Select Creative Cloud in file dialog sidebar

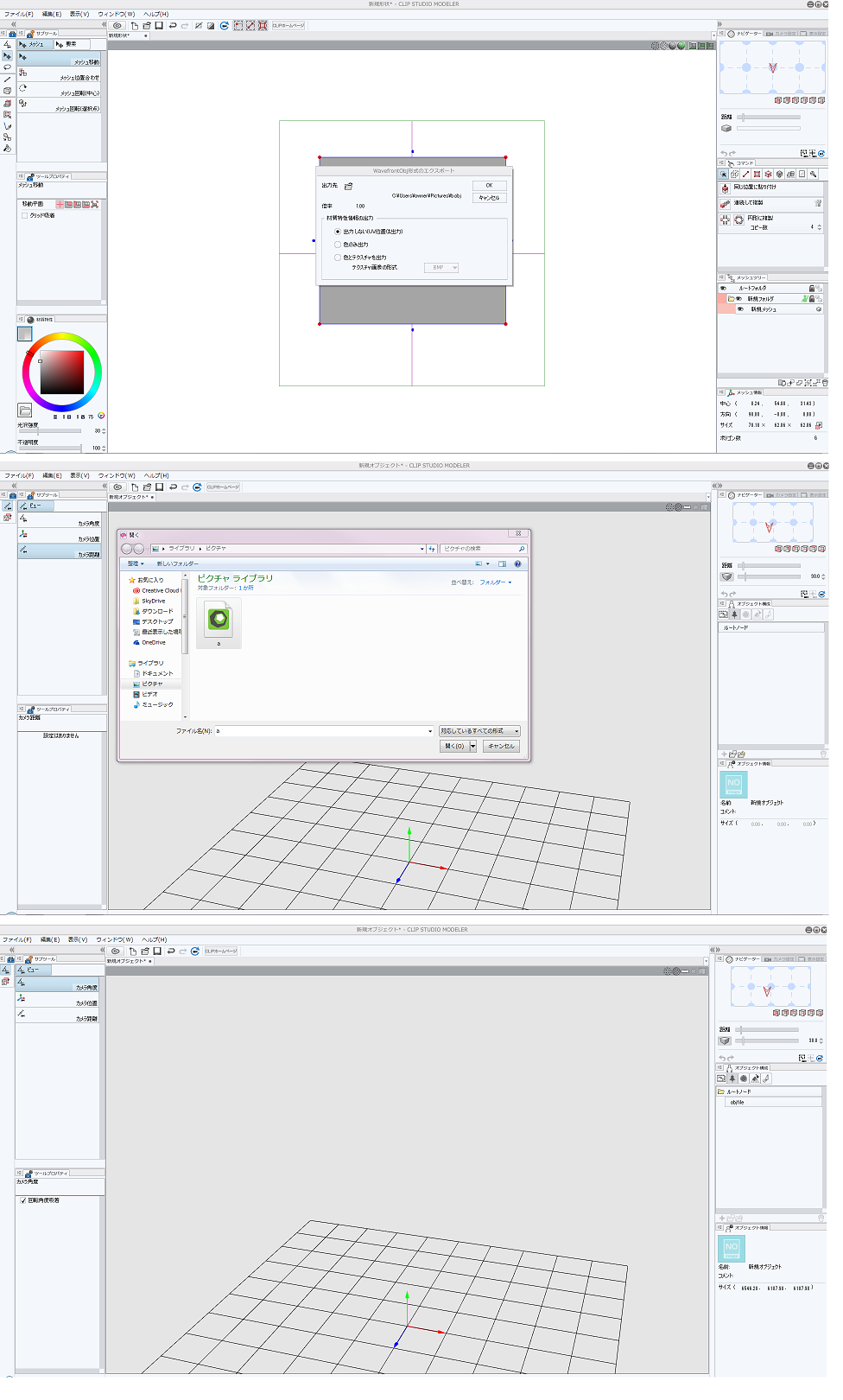[156, 590]
